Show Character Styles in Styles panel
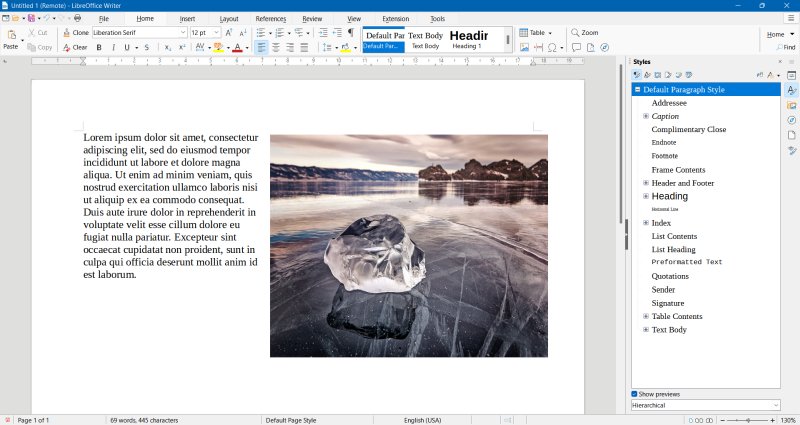Image resolution: width=800 pixels, height=425 pixels. pyautogui.click(x=647, y=75)
